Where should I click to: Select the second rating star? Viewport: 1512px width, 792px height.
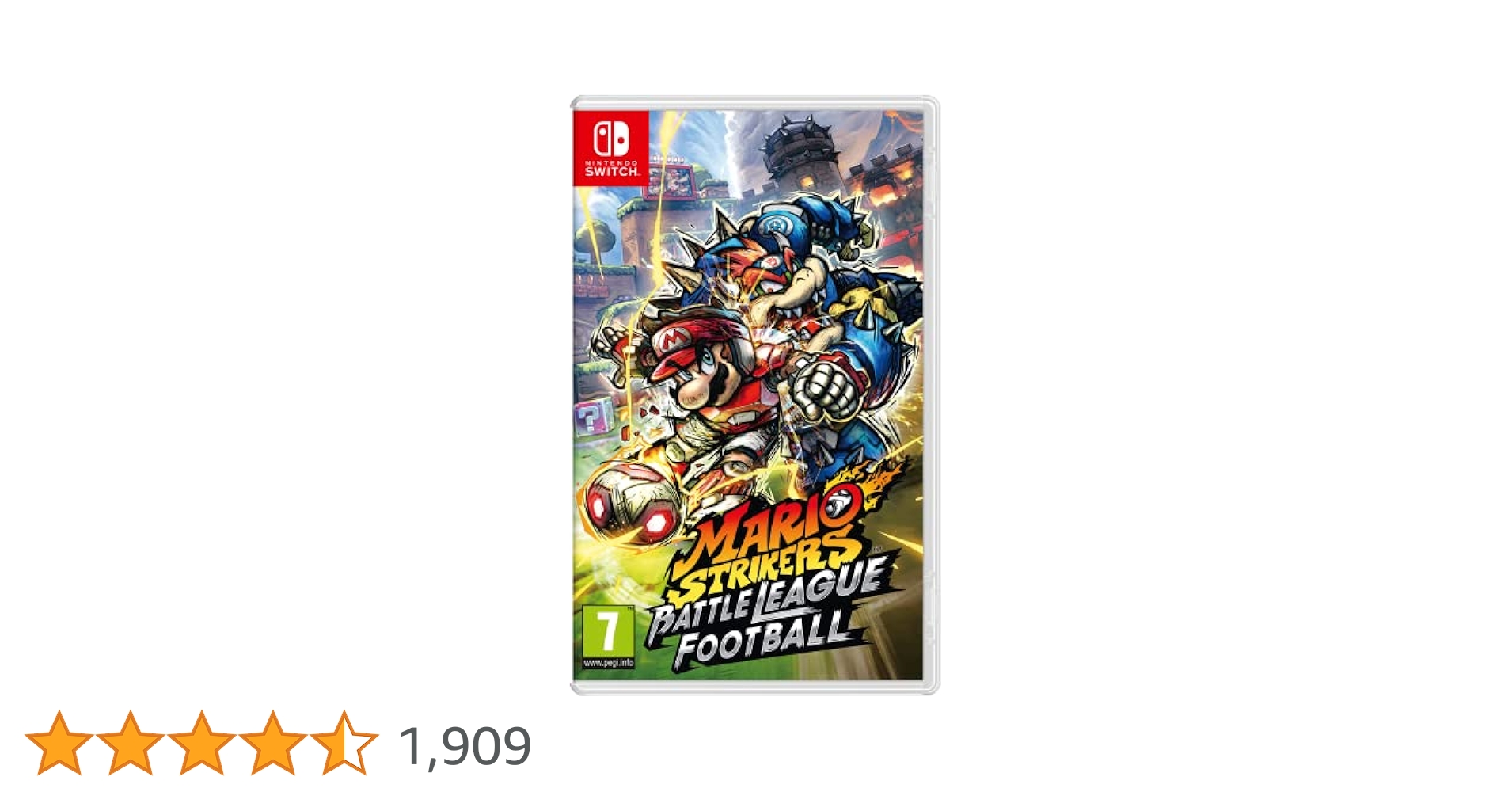pyautogui.click(x=130, y=743)
